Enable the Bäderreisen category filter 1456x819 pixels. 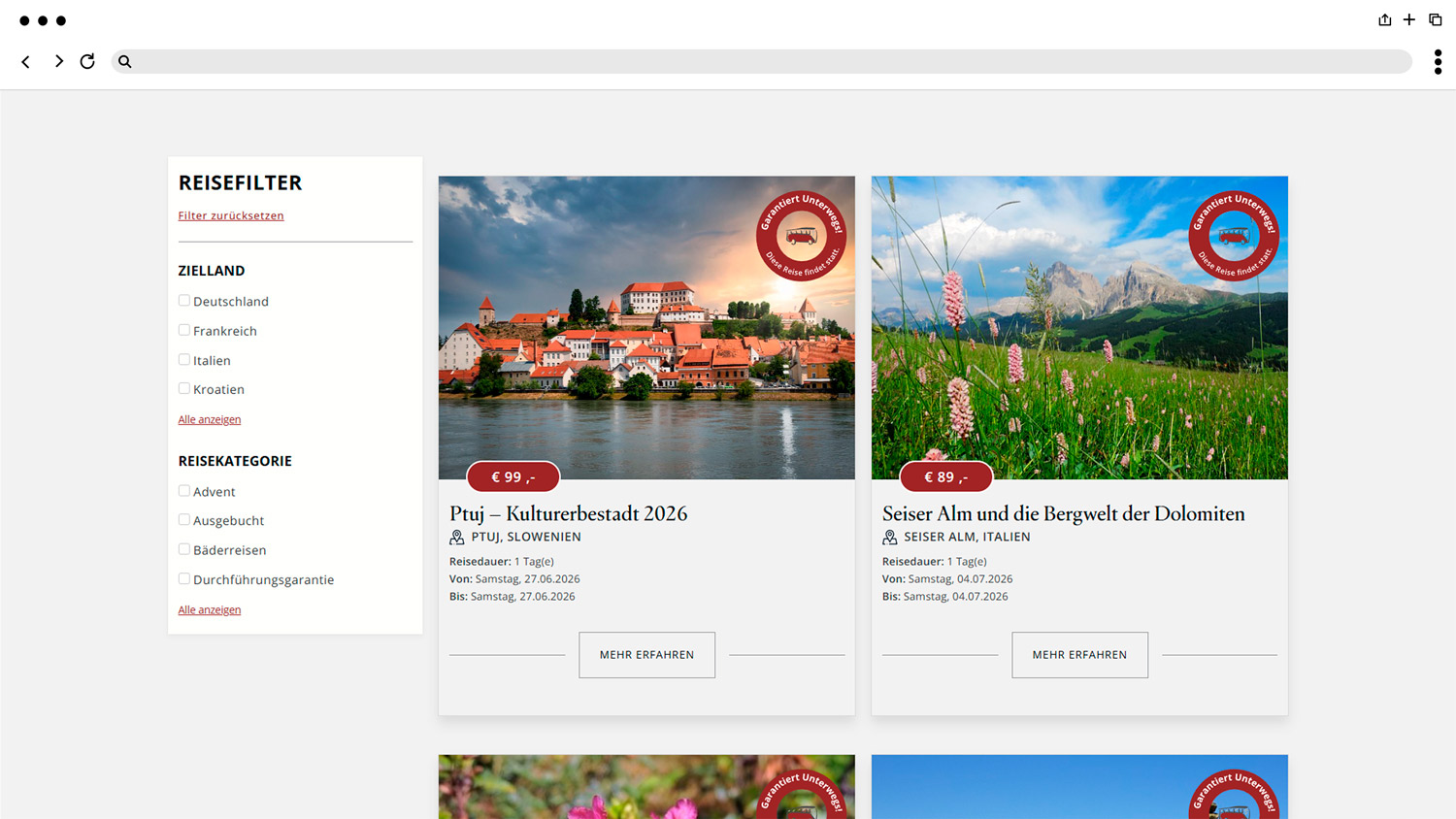click(x=184, y=549)
